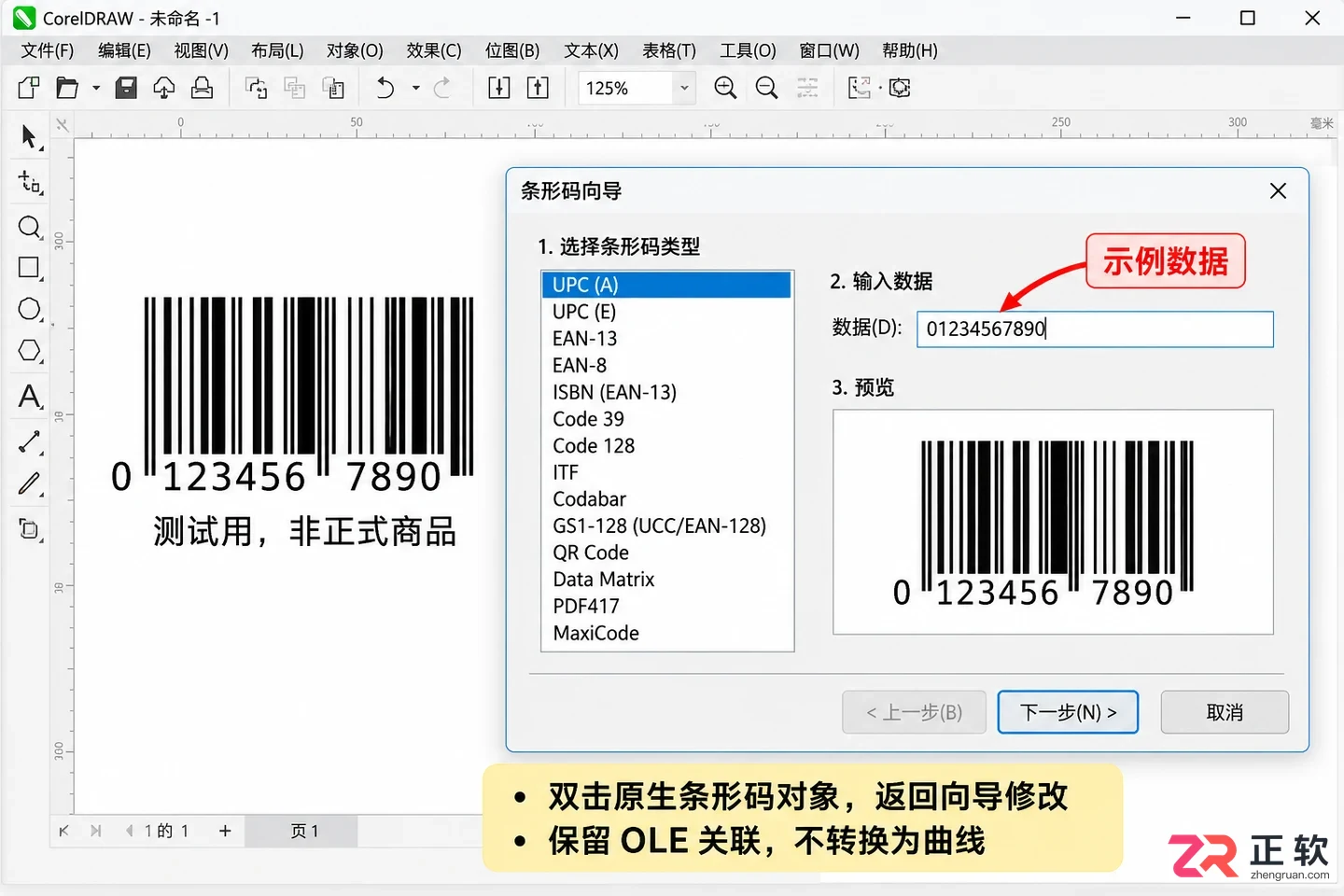The width and height of the screenshot is (1344, 896).
Task: Expand the undo history dropdown arrow
Action: [x=416, y=88]
